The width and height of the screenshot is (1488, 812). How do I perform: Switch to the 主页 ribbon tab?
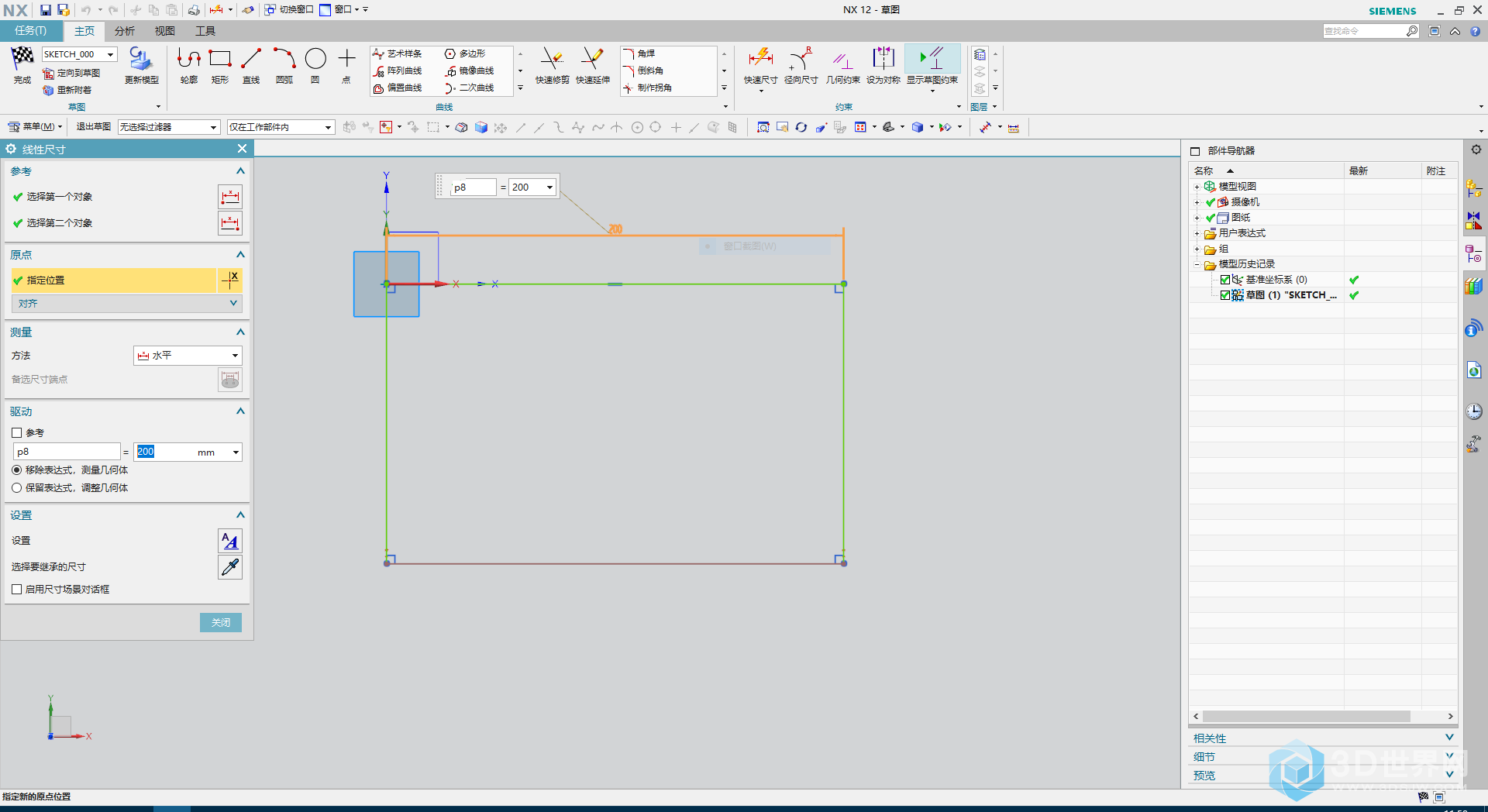tap(84, 31)
